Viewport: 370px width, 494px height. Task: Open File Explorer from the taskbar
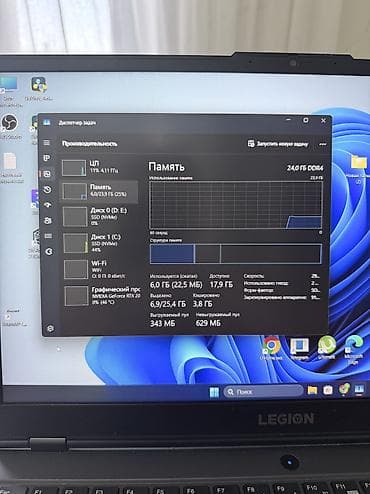tap(312, 390)
